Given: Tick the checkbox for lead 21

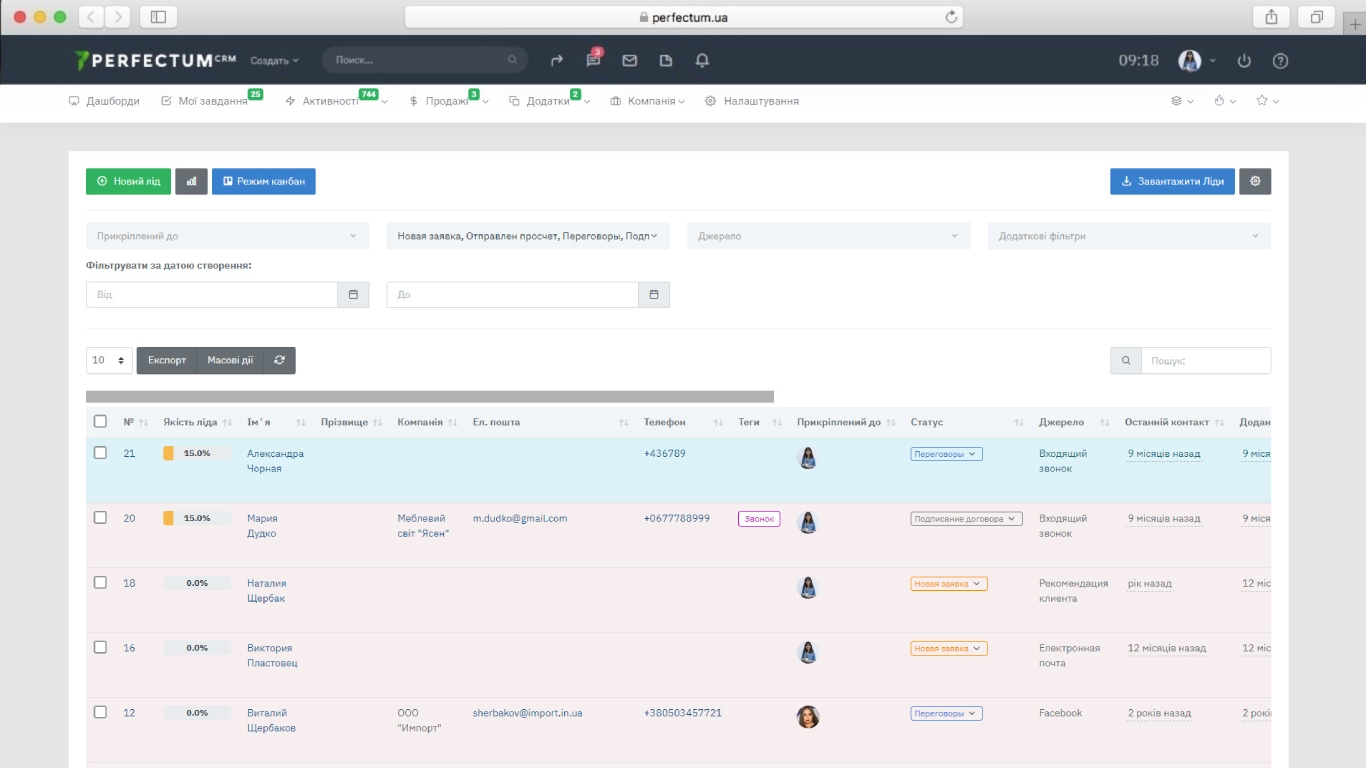Looking at the screenshot, I should [x=100, y=453].
